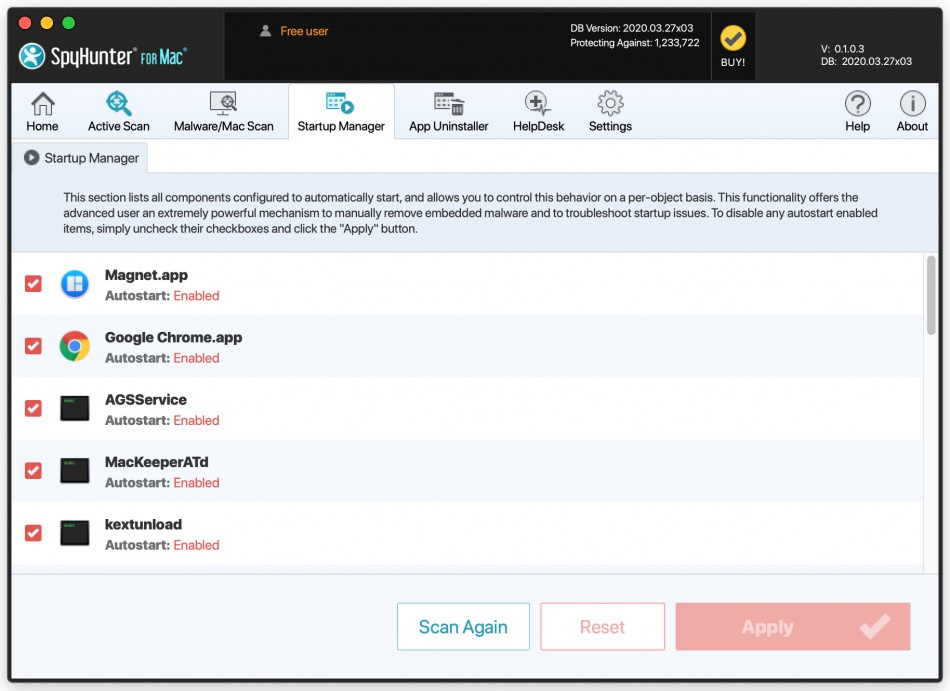Open SpyHunter Settings
950x691 pixels.
pos(610,110)
